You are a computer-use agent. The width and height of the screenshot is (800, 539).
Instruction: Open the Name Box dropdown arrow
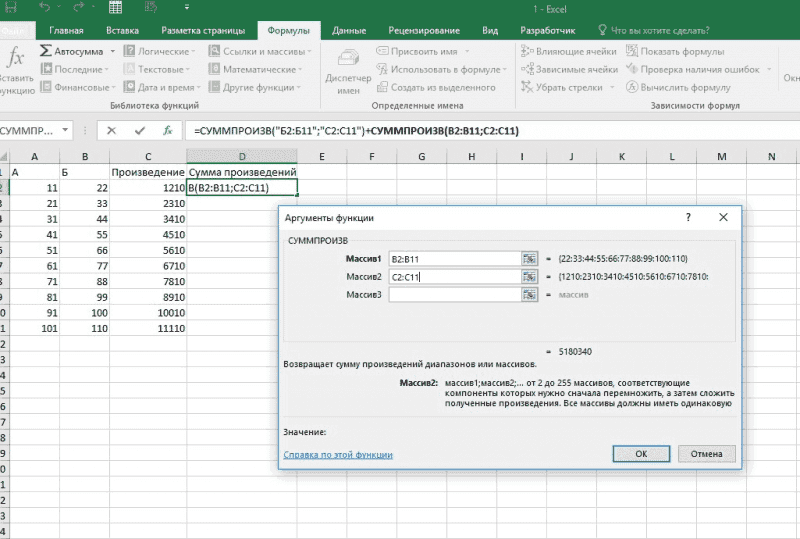(65, 130)
